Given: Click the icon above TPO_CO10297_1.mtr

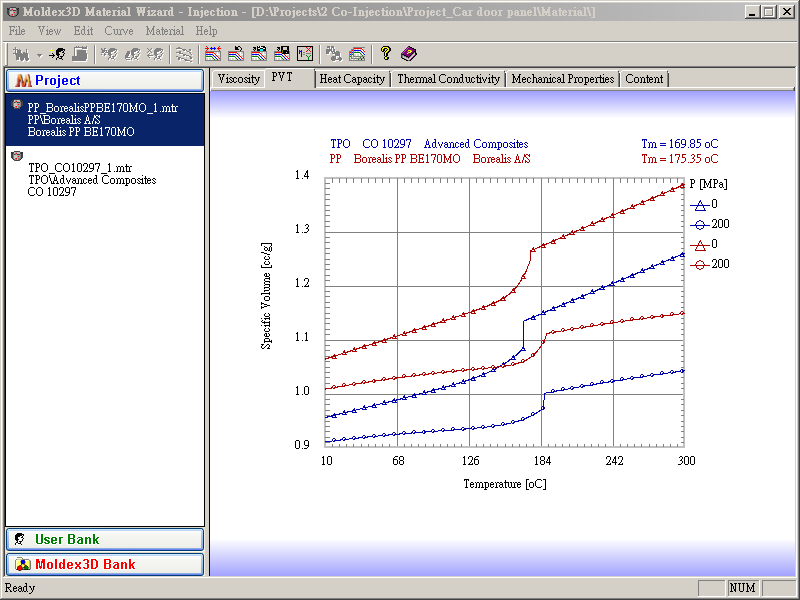Looking at the screenshot, I should point(17,156).
